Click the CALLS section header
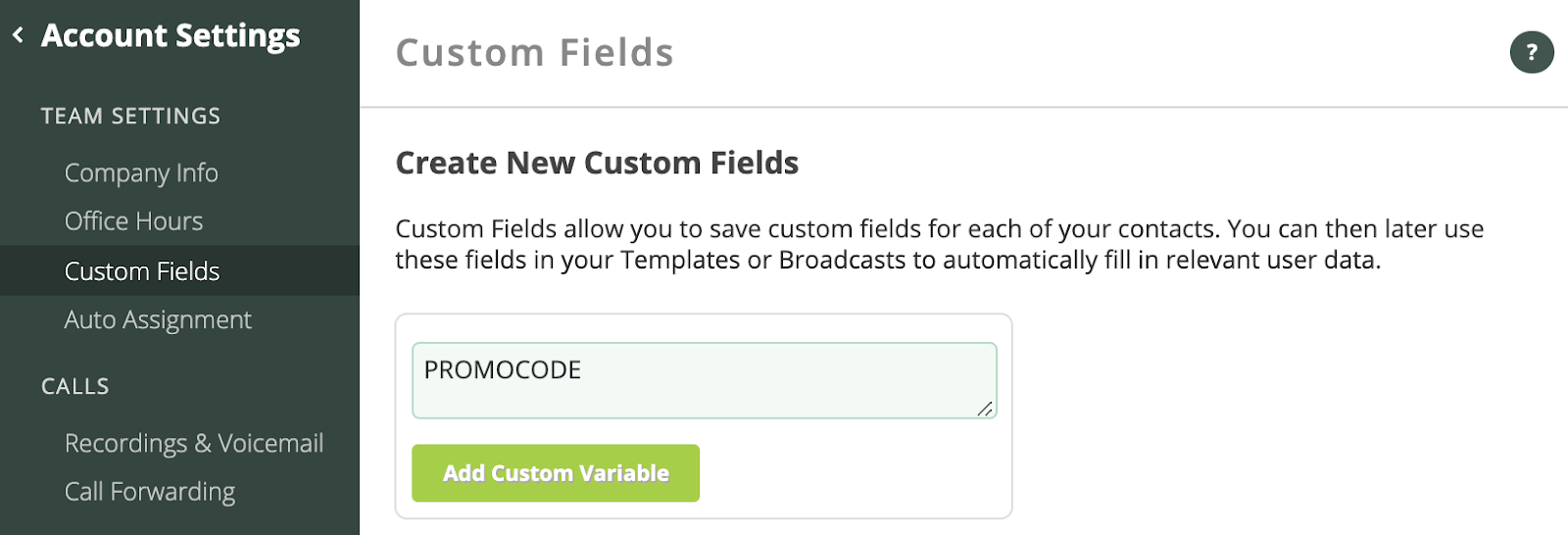 point(75,386)
